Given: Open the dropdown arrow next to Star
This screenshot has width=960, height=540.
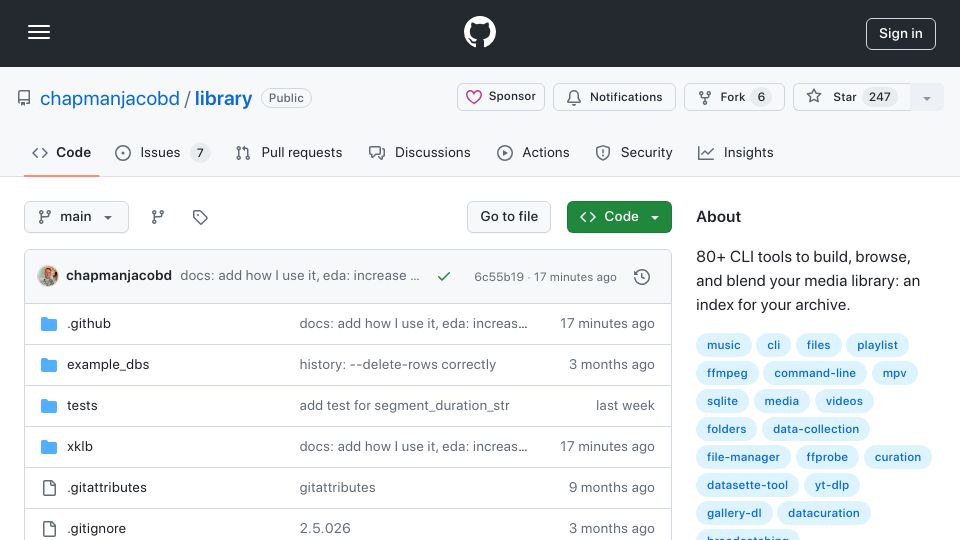Looking at the screenshot, I should (x=927, y=98).
